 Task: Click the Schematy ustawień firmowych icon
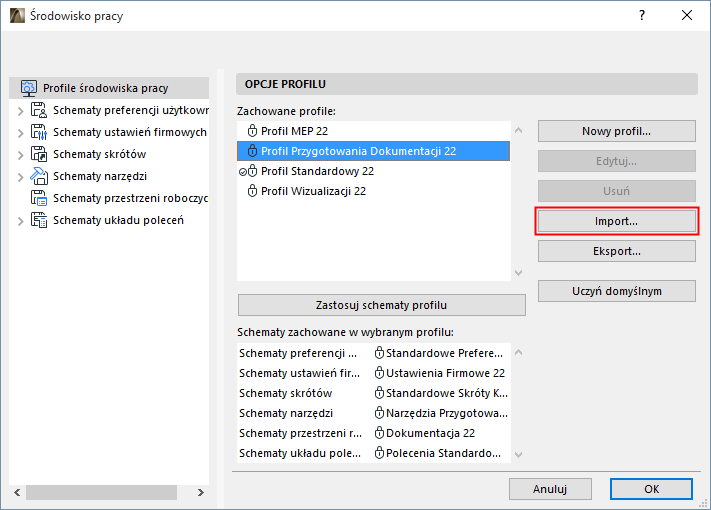point(39,132)
